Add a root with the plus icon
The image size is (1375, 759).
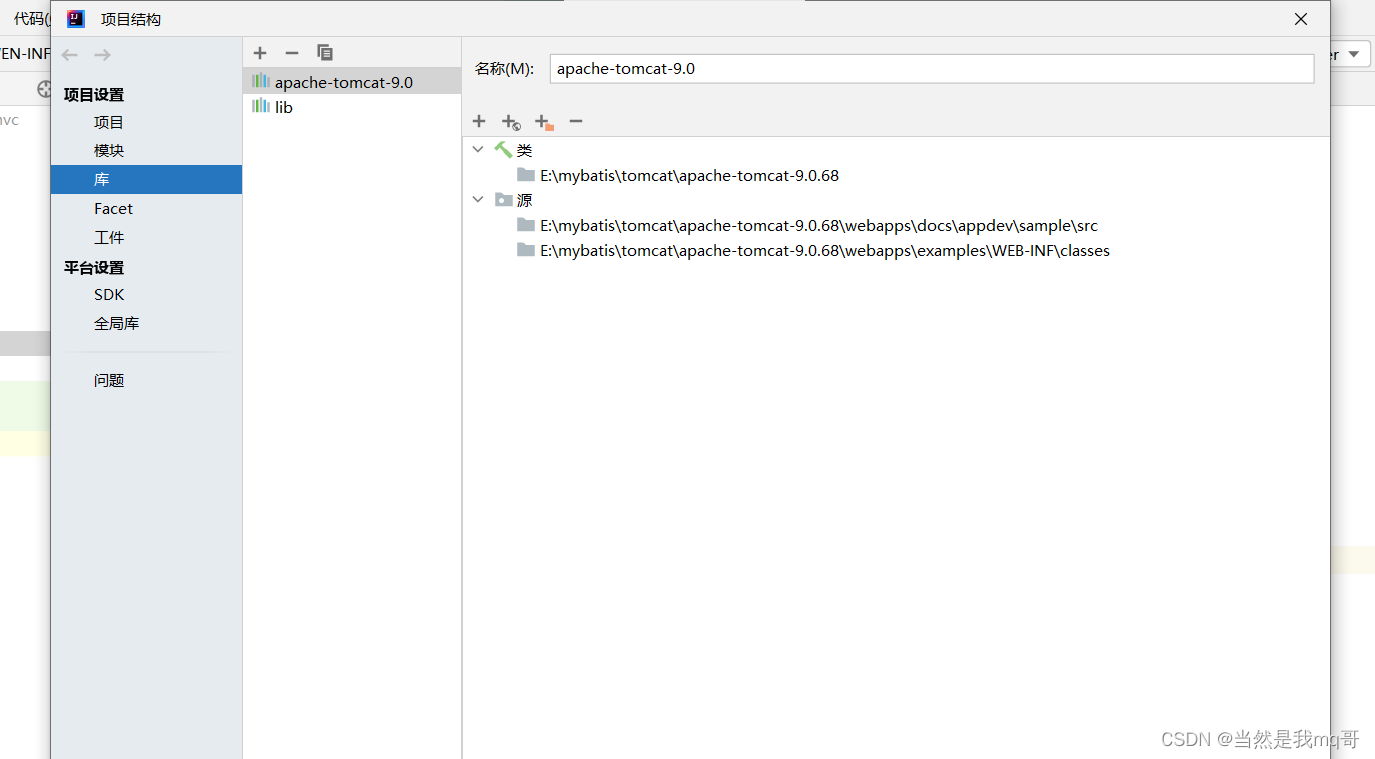click(479, 121)
